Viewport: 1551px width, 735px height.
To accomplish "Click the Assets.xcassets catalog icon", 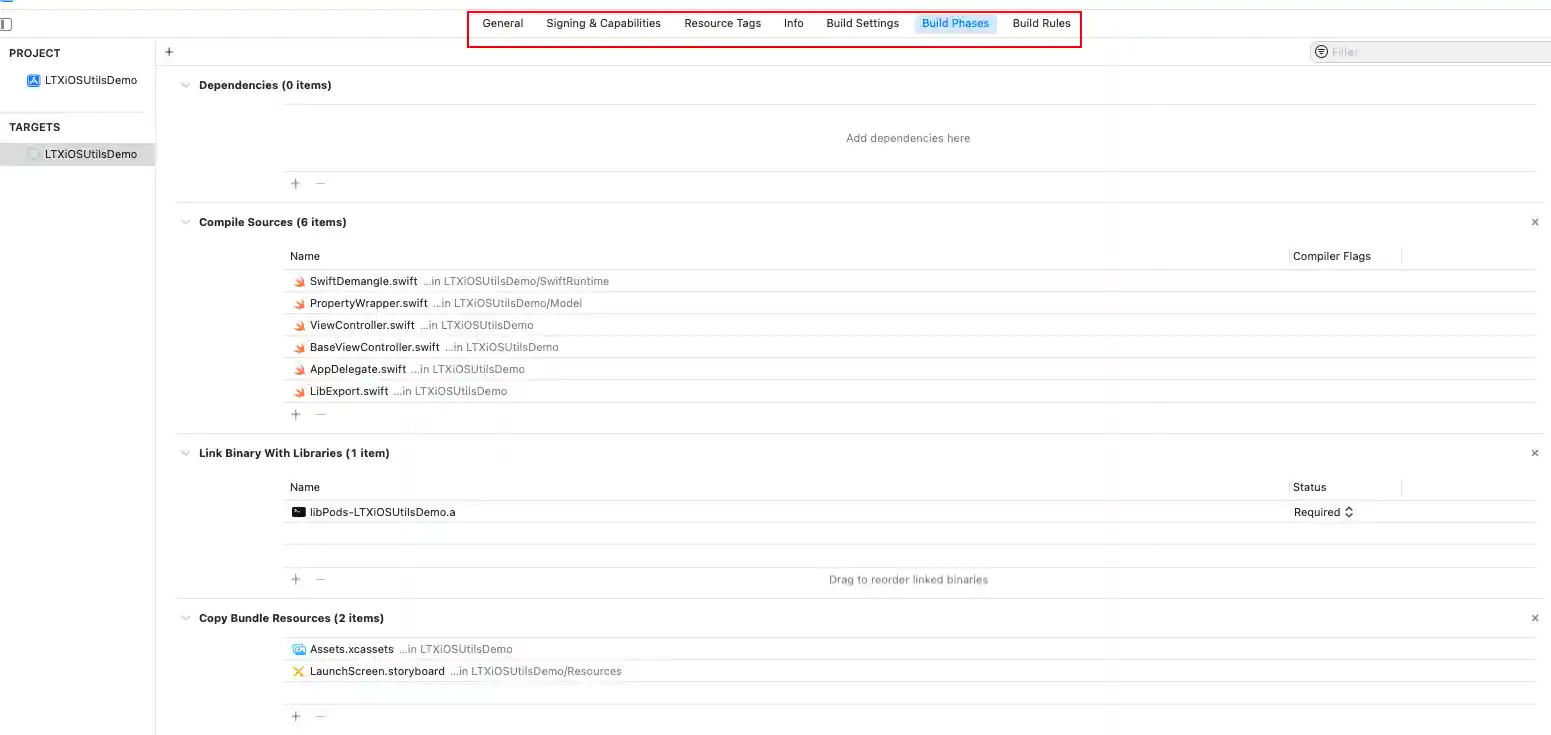I will [299, 649].
